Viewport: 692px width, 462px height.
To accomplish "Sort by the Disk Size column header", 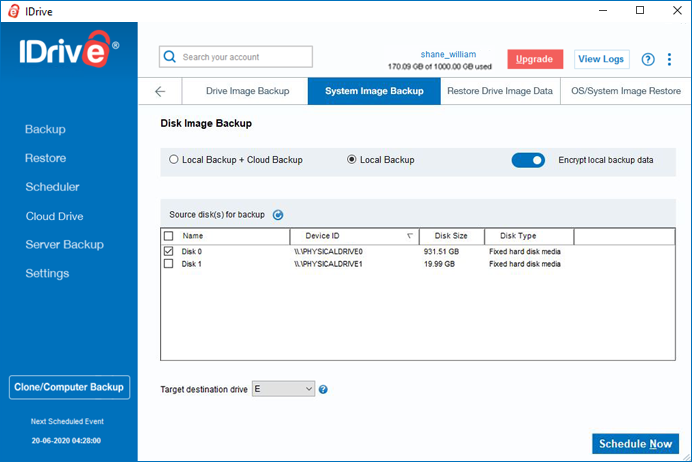I will tap(451, 236).
